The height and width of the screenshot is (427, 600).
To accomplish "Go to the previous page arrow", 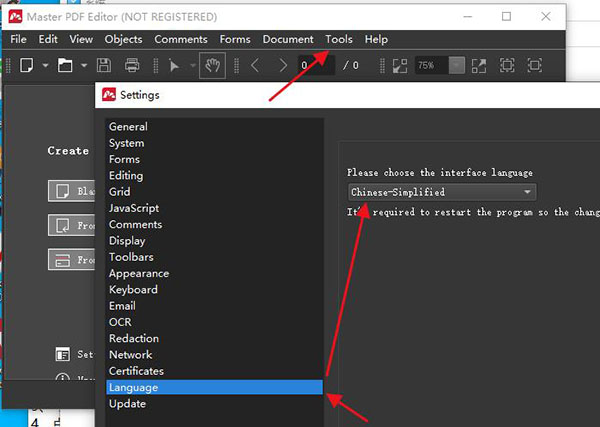I will tap(255, 65).
